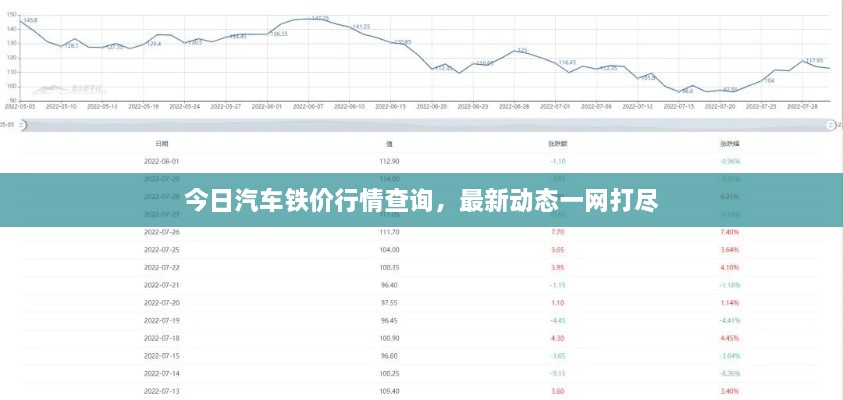The height and width of the screenshot is (400, 843).
Task: Select the 2022-07-13 date cell
Action: click(x=161, y=391)
